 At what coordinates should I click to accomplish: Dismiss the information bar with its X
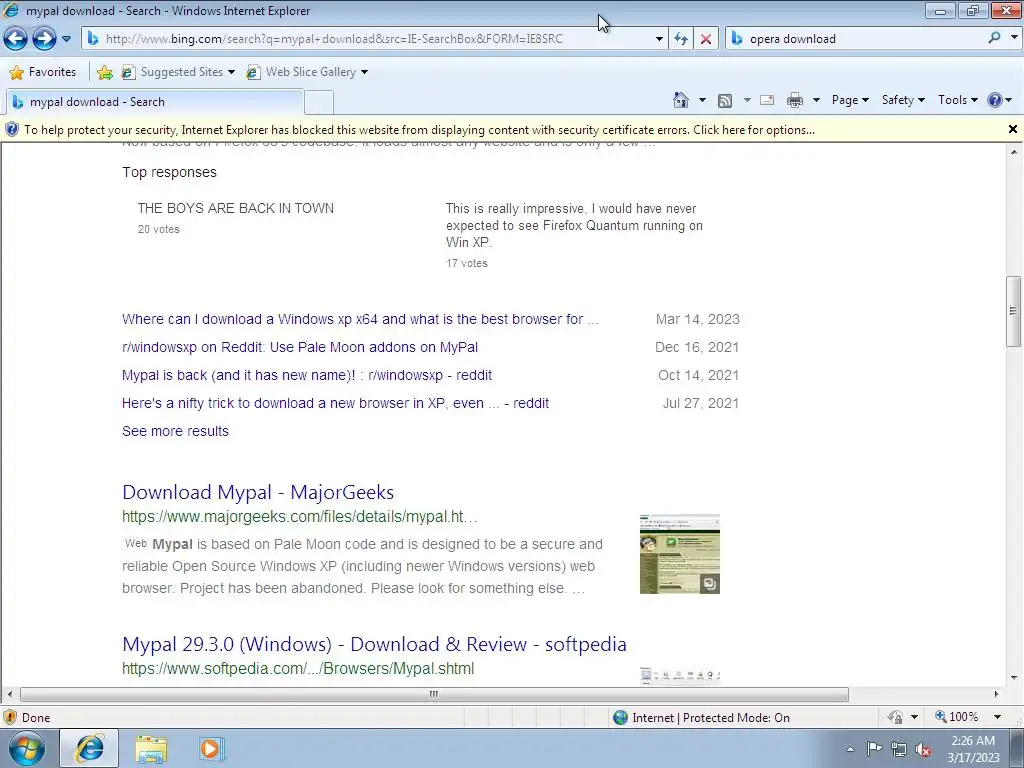1013,129
